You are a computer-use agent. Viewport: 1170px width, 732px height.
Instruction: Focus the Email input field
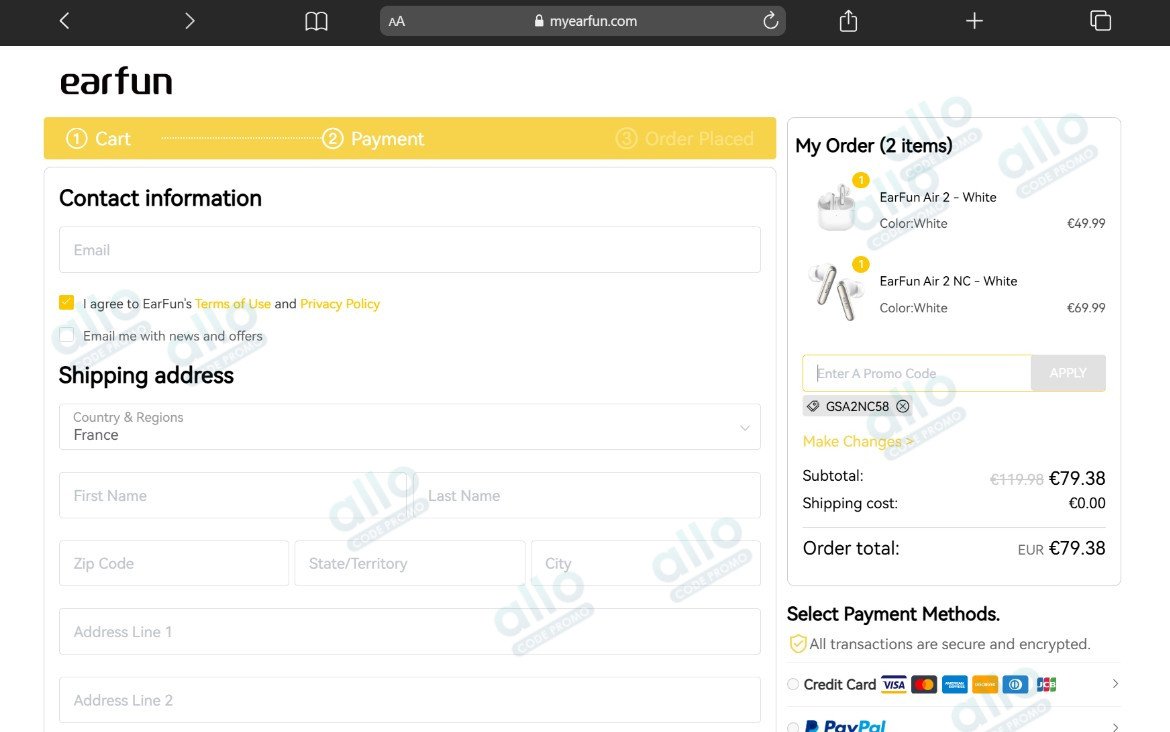point(410,250)
